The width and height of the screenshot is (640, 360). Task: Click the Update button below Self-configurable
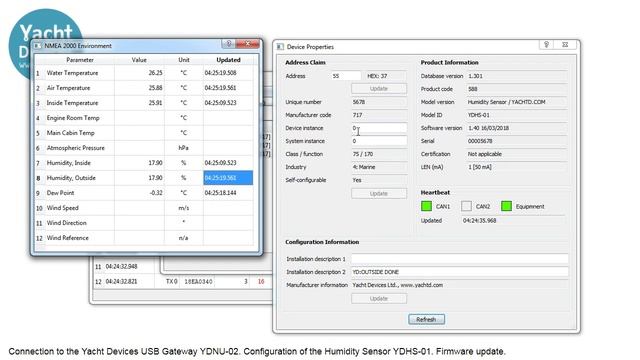[x=379, y=193]
